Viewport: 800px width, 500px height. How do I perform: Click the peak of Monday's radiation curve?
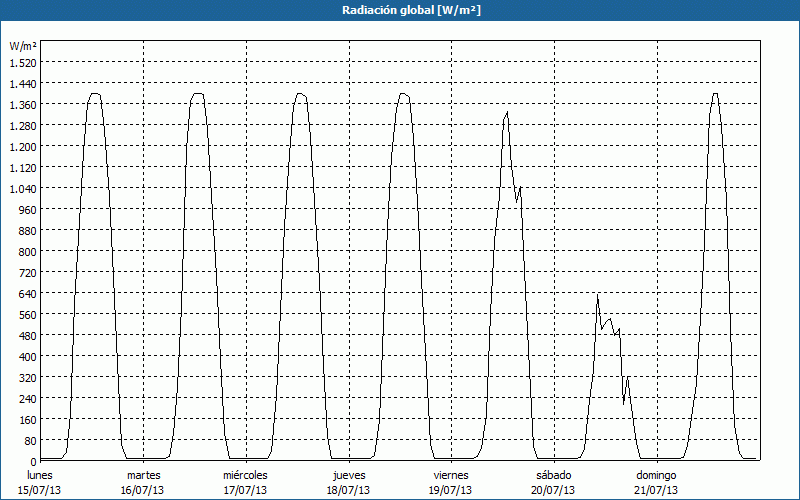(x=95, y=93)
